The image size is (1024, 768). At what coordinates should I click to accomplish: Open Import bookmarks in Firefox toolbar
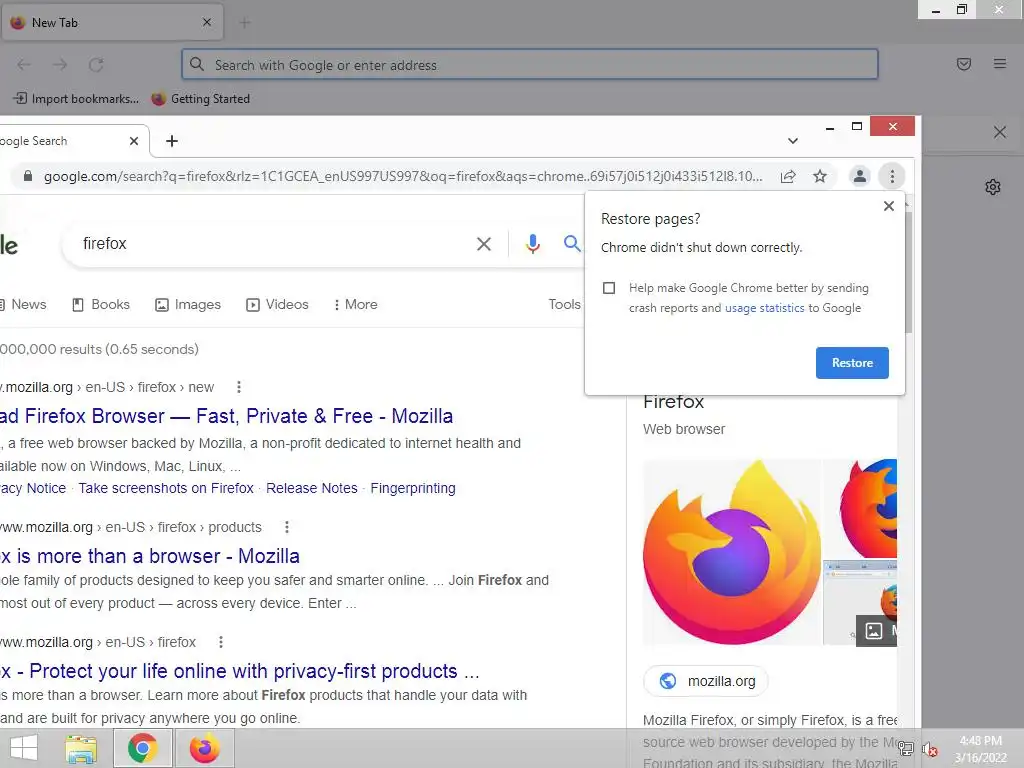(x=76, y=99)
